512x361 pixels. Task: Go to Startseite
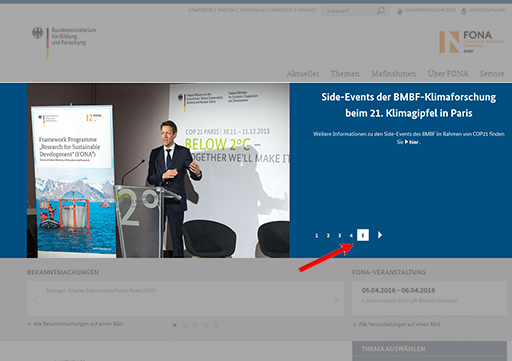pos(200,10)
